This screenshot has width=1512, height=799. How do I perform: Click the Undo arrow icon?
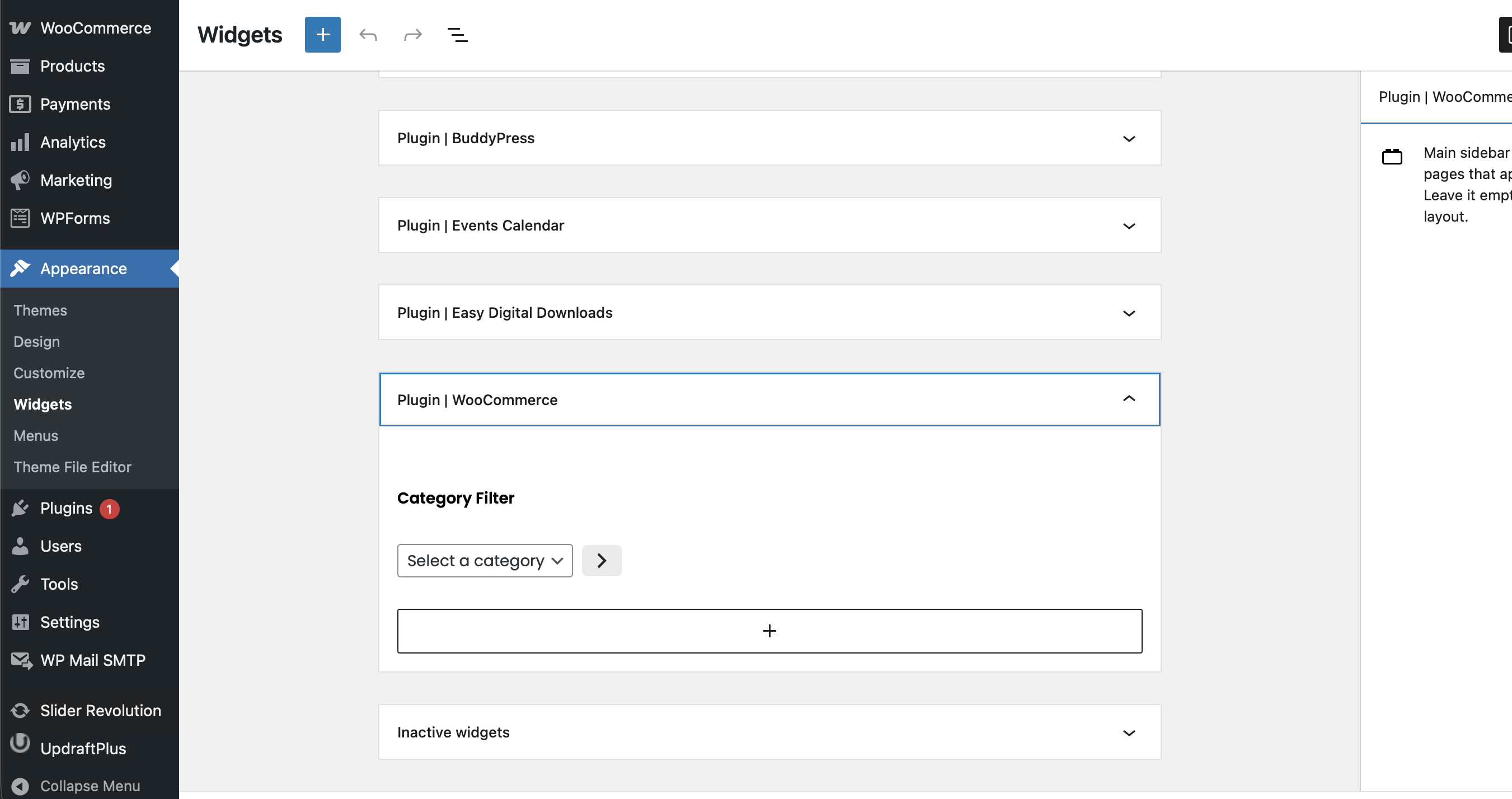click(x=368, y=35)
